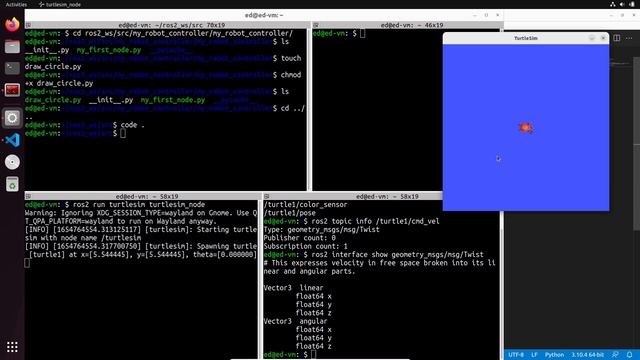The width and height of the screenshot is (640, 360).
Task: Click 'my_first_node.py' in the first ls output
Action: tap(109, 50)
